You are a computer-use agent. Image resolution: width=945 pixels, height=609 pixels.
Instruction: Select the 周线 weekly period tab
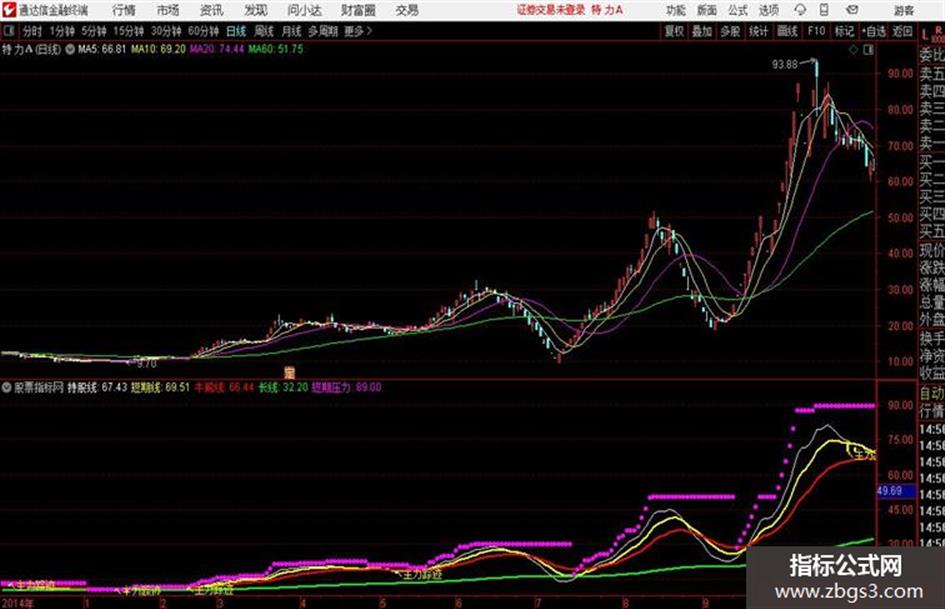264,31
